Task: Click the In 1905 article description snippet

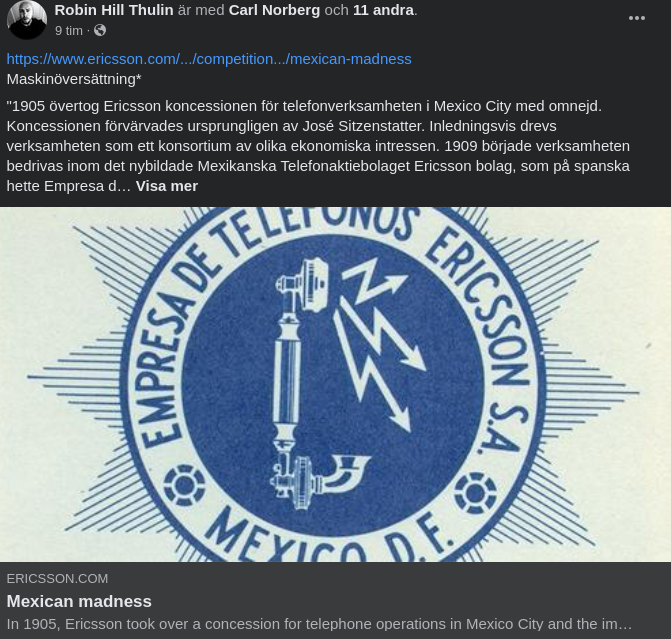Action: click(x=319, y=624)
